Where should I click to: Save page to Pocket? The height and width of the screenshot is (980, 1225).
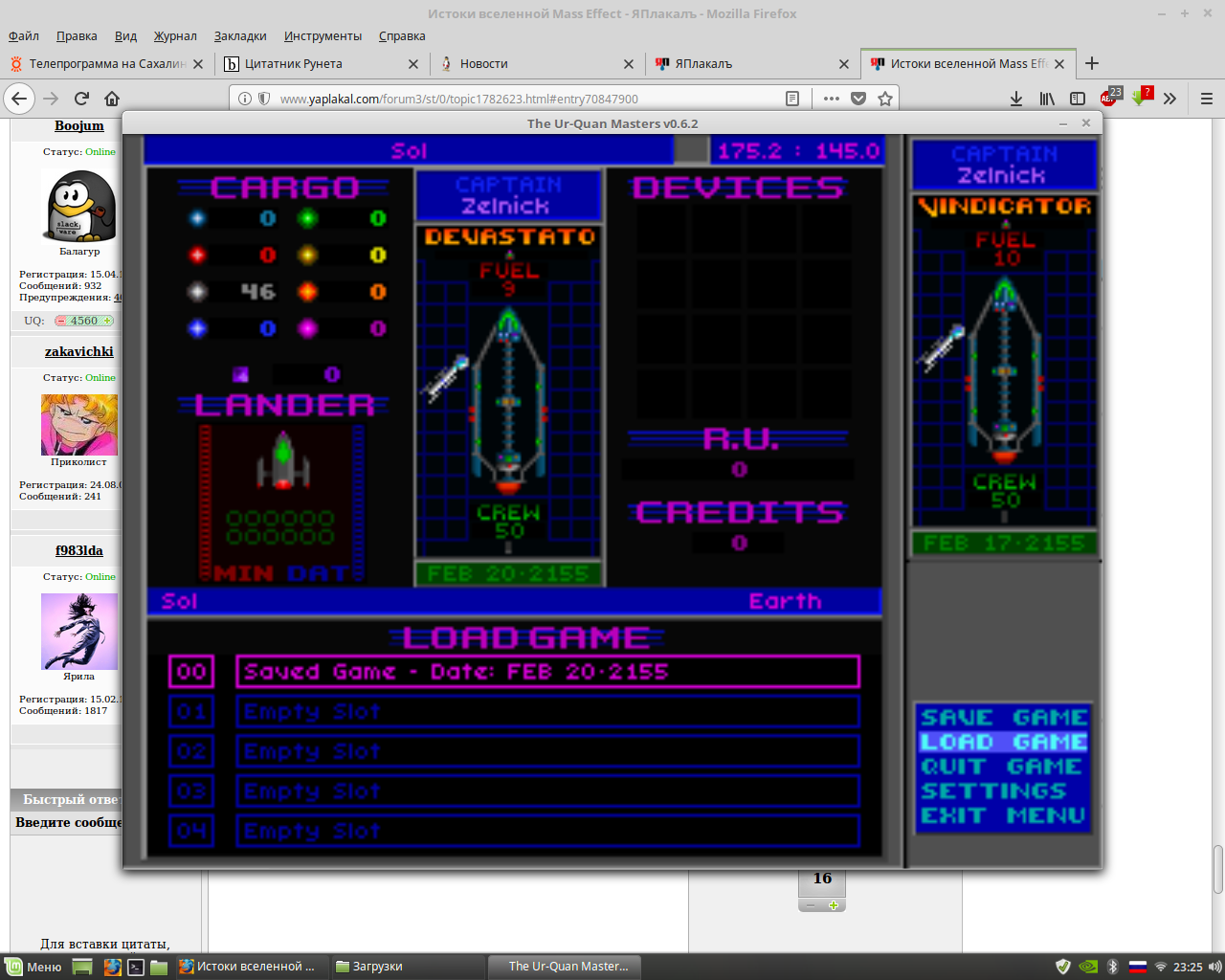pyautogui.click(x=858, y=99)
